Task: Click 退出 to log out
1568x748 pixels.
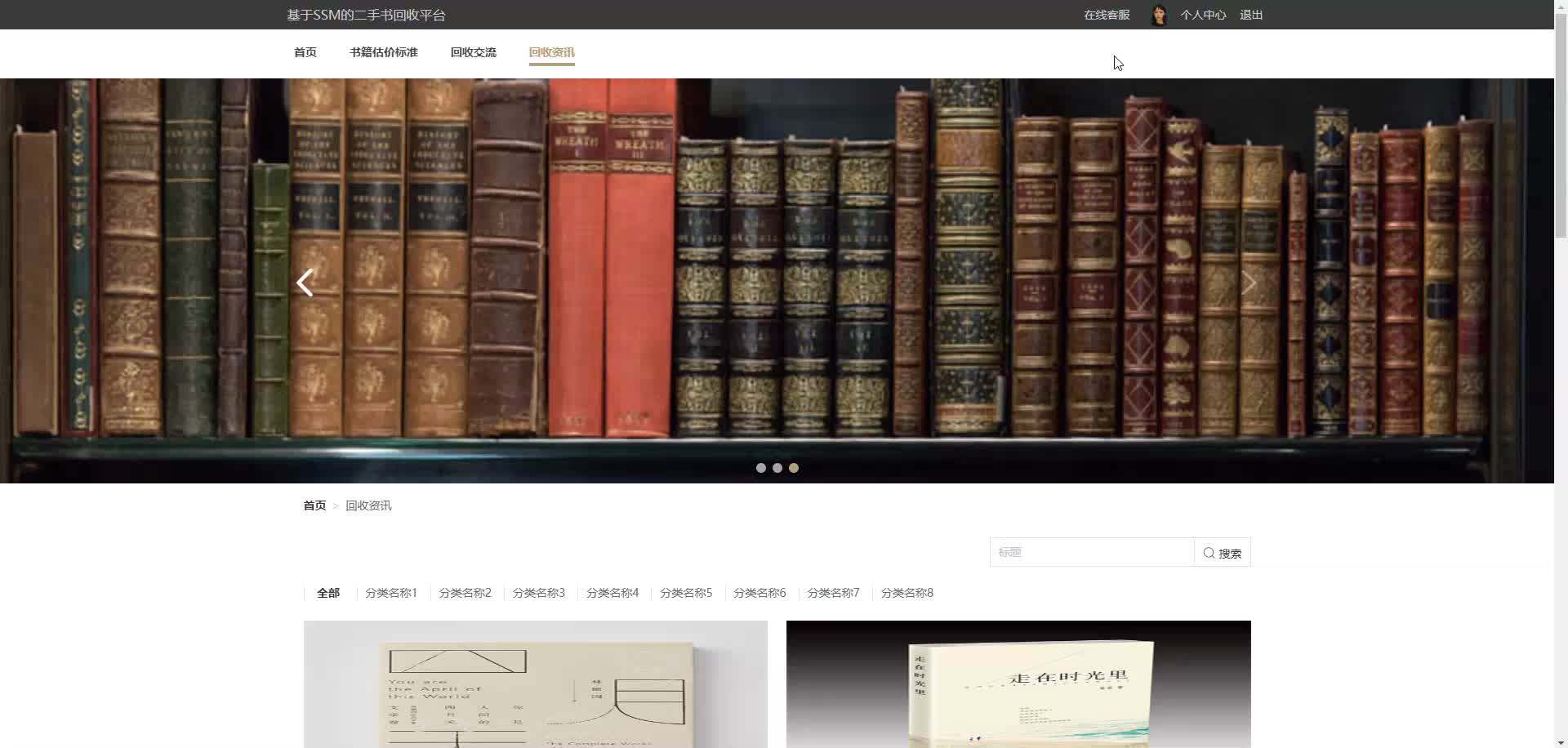Action: click(x=1251, y=15)
